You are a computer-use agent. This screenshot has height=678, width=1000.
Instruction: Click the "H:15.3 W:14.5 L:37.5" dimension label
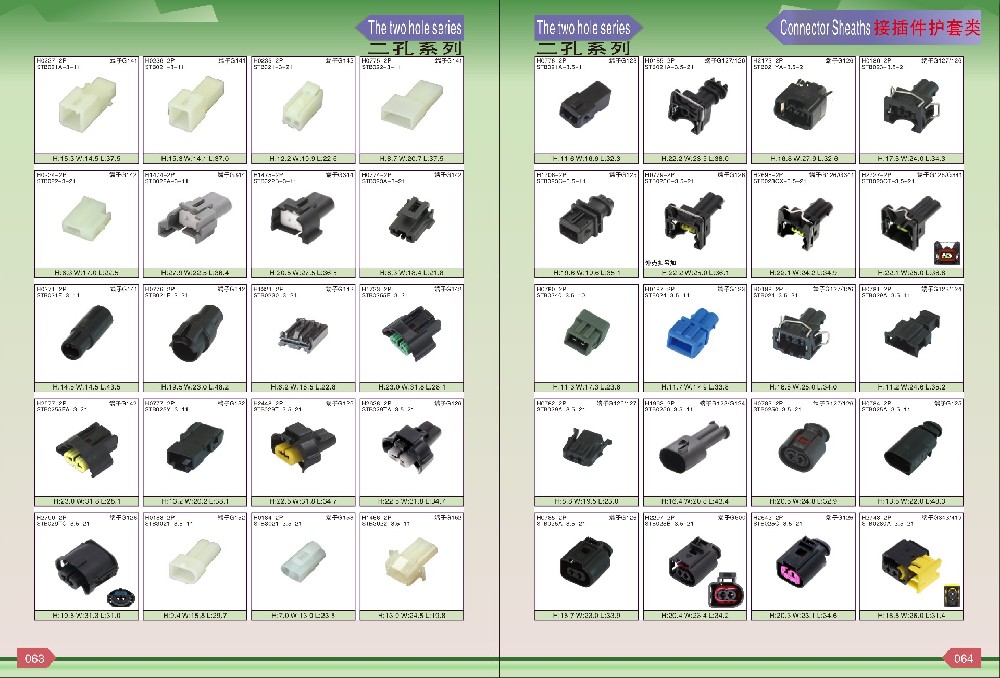[x=86, y=158]
